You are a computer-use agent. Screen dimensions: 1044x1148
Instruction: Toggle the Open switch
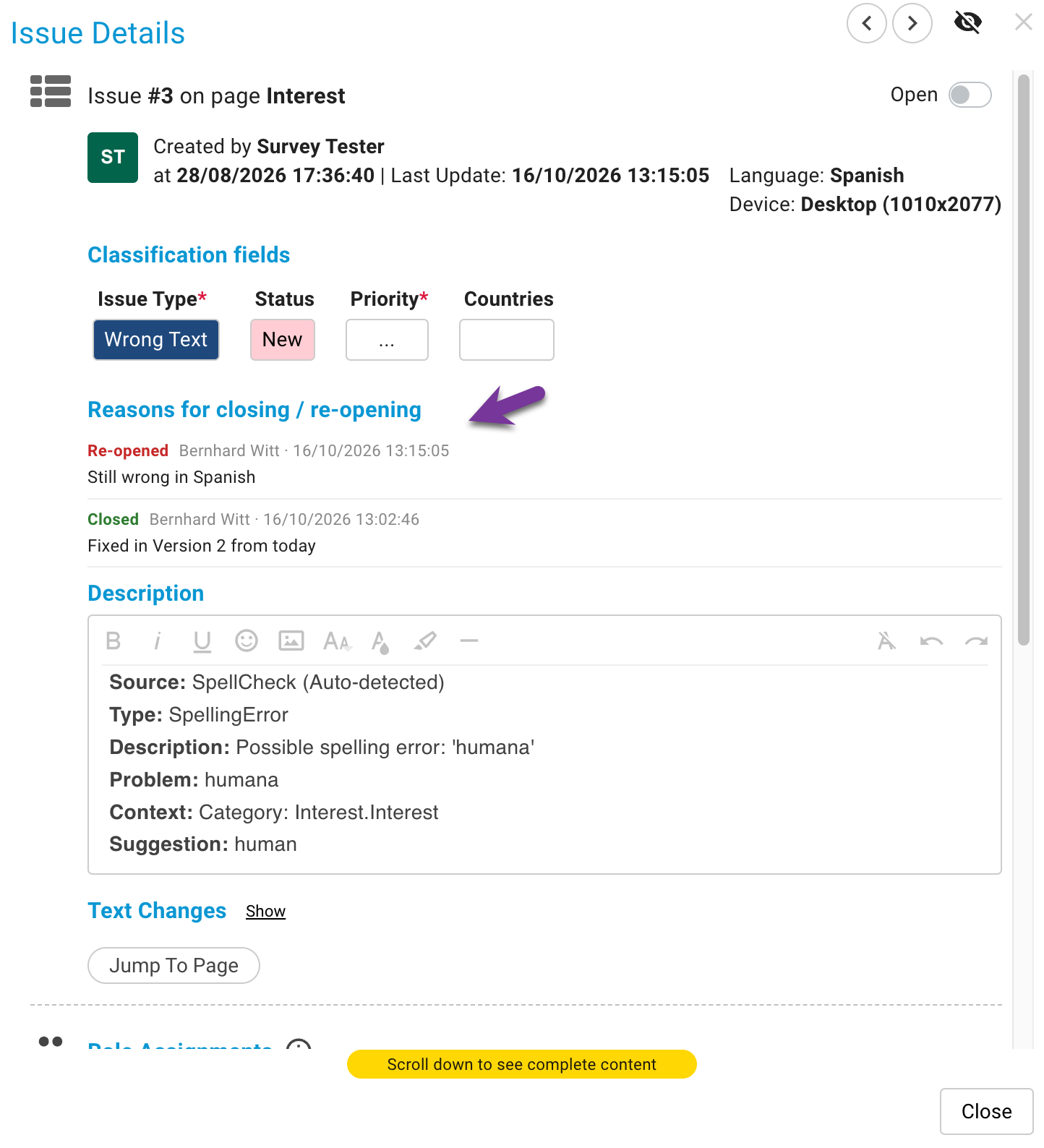point(970,95)
